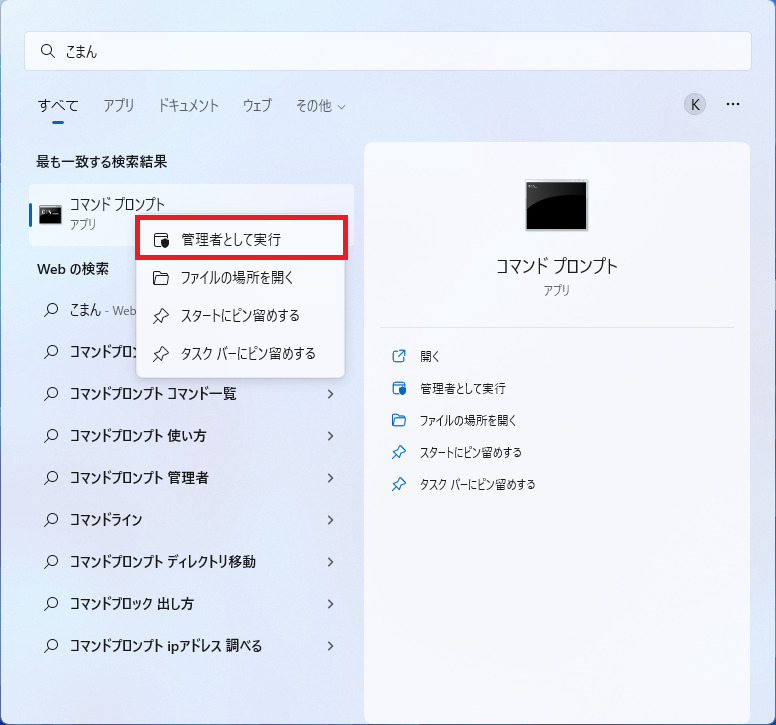
Task: Select コマンドプロンプト 管理者 suggestion
Action: (x=191, y=478)
